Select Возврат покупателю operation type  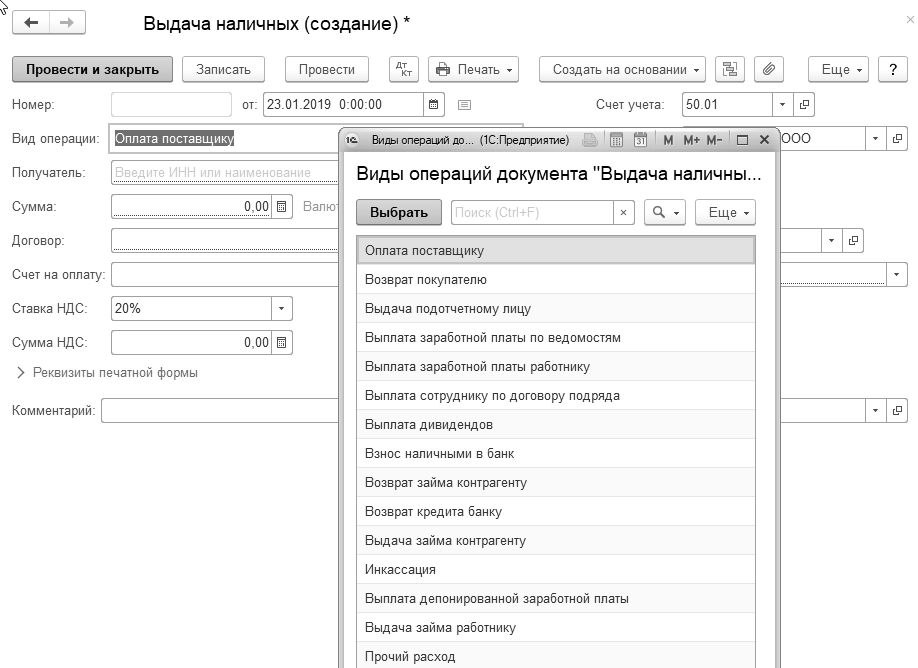point(556,280)
